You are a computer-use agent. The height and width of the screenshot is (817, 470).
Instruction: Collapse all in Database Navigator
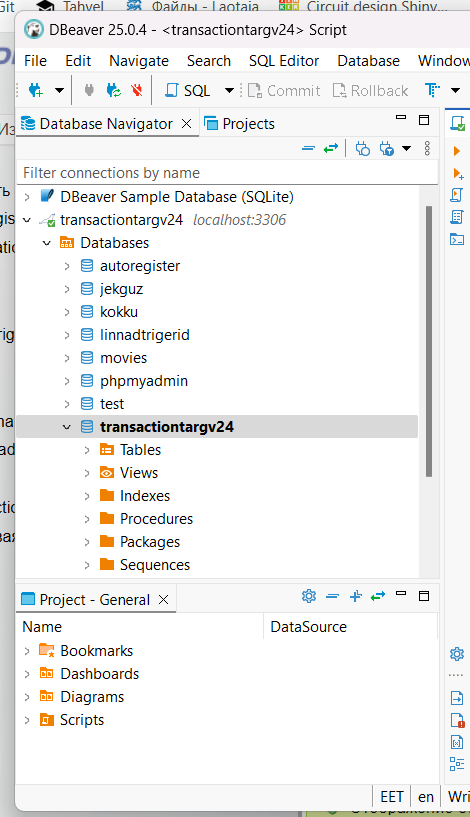[x=308, y=148]
